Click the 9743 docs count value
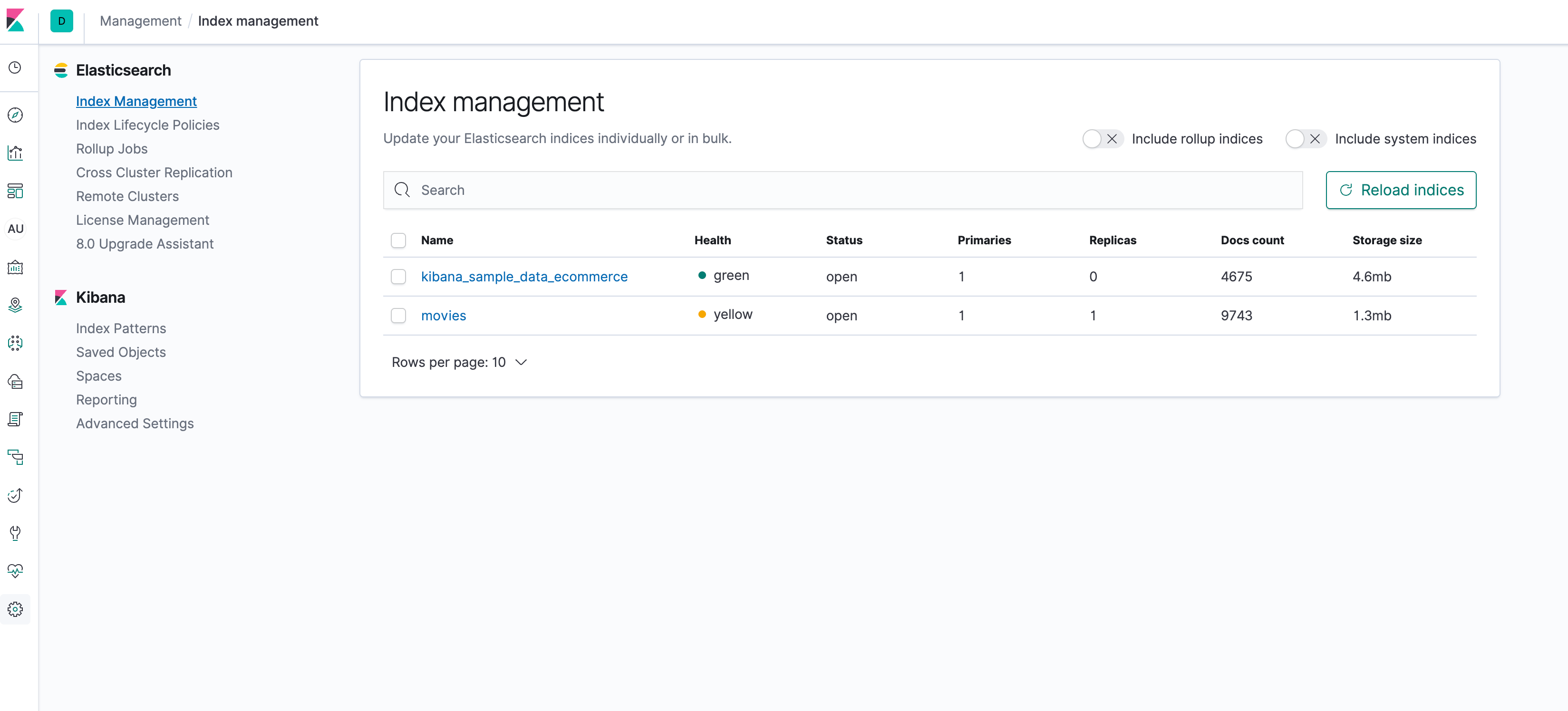Screen dimensions: 1568x711 coord(1237,315)
